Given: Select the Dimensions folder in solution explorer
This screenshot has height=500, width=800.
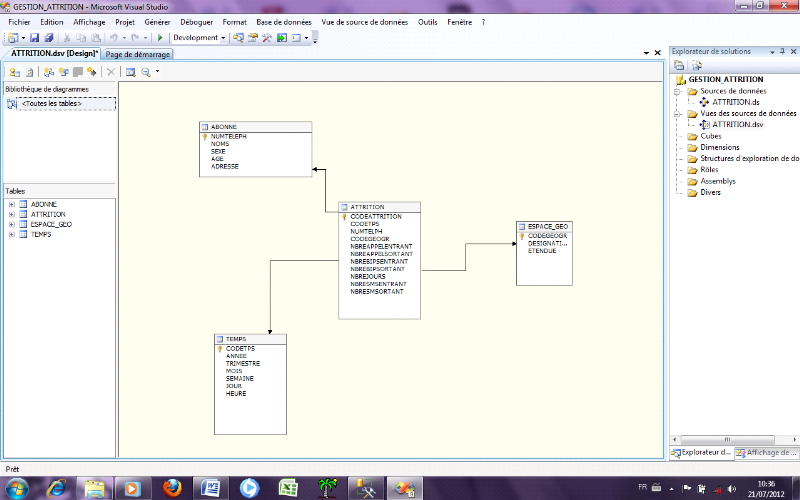Looking at the screenshot, I should 719,147.
